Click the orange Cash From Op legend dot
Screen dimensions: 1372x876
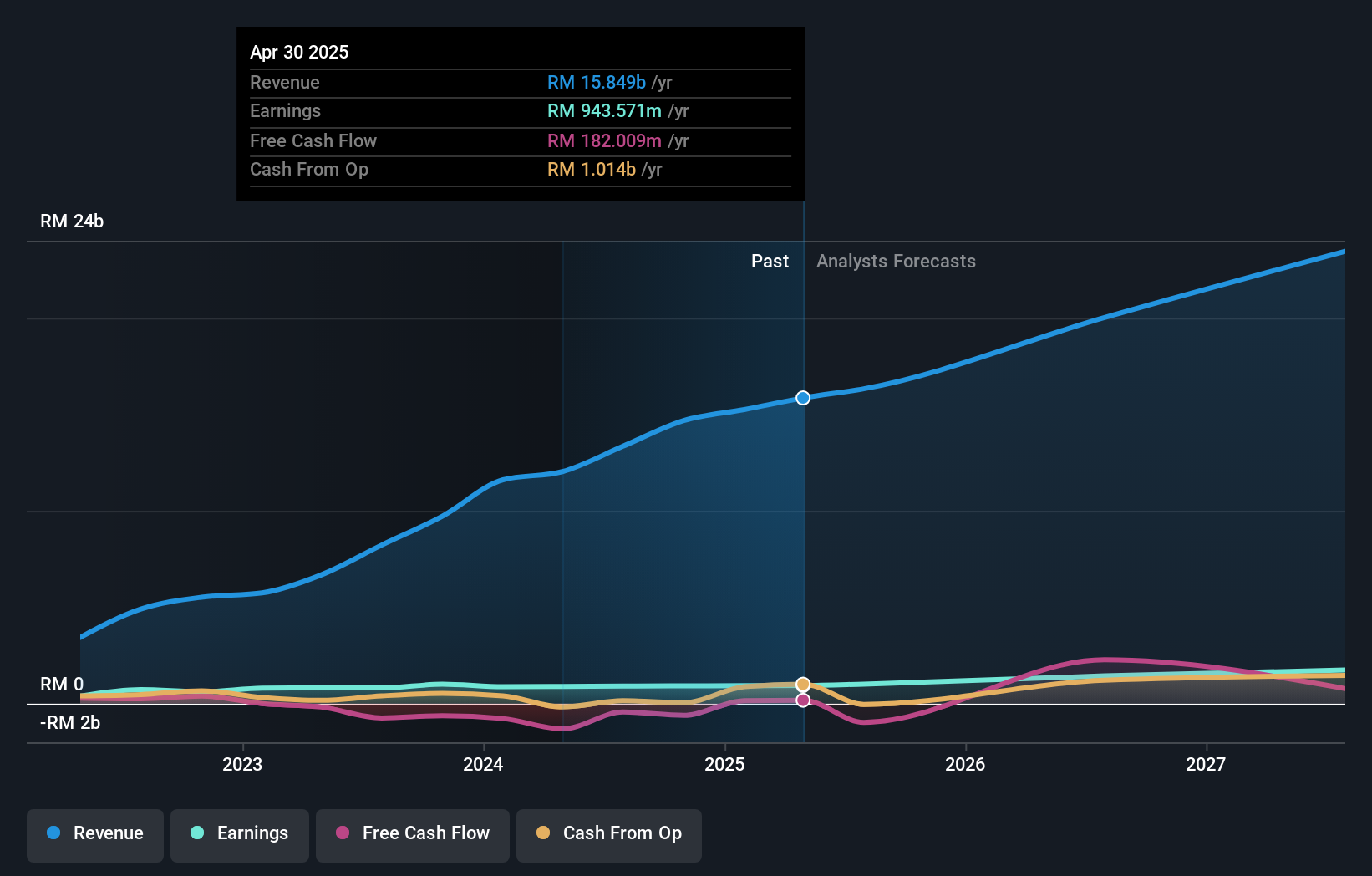coord(545,833)
